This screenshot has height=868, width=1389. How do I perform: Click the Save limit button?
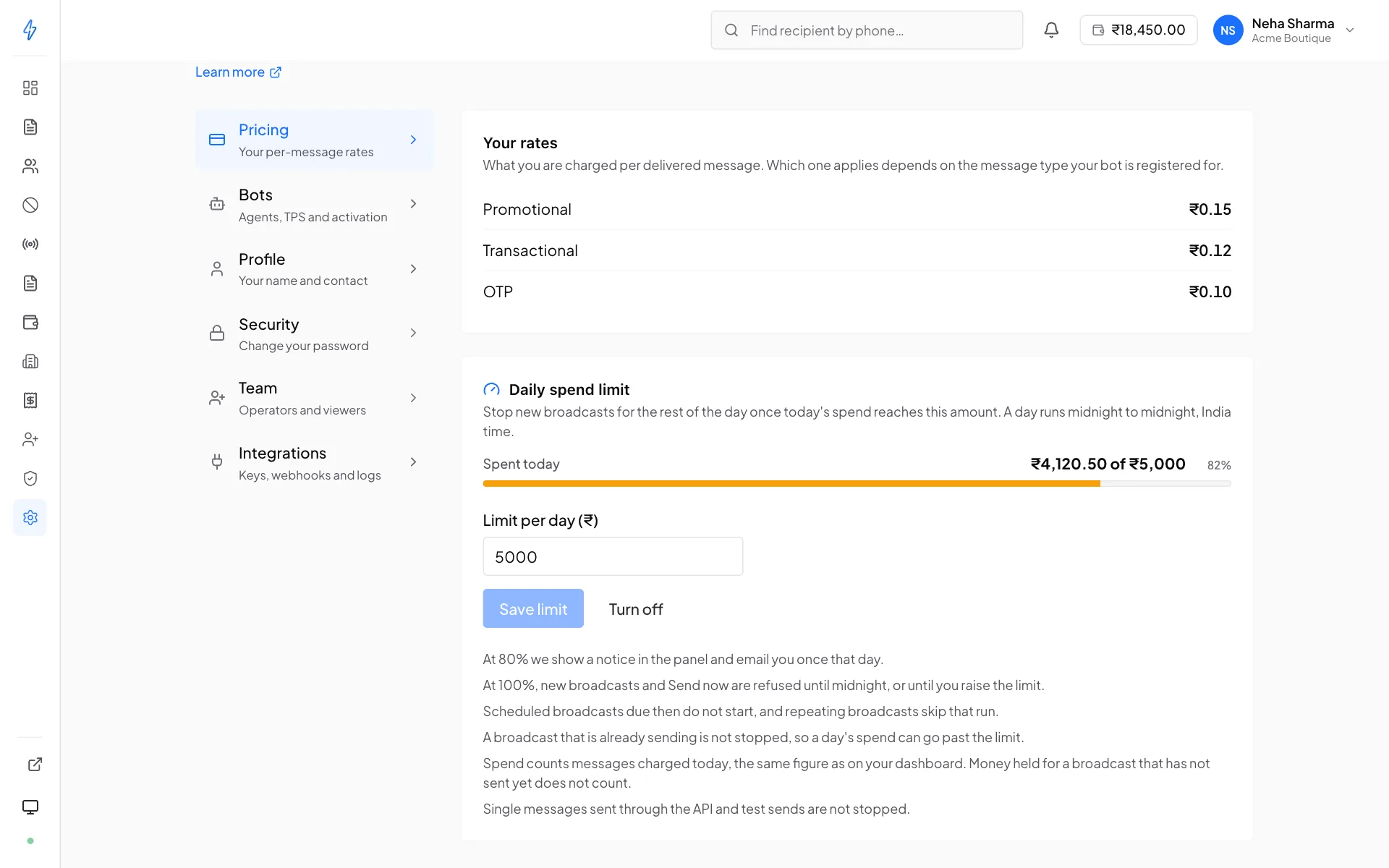(533, 608)
